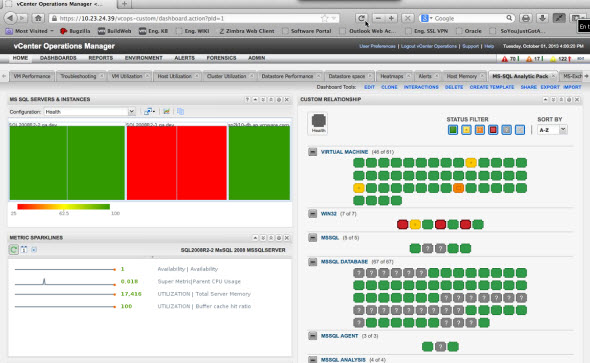This screenshot has width=590, height=363.
Task: Switch to the VM Performance tab
Action: tap(32, 76)
